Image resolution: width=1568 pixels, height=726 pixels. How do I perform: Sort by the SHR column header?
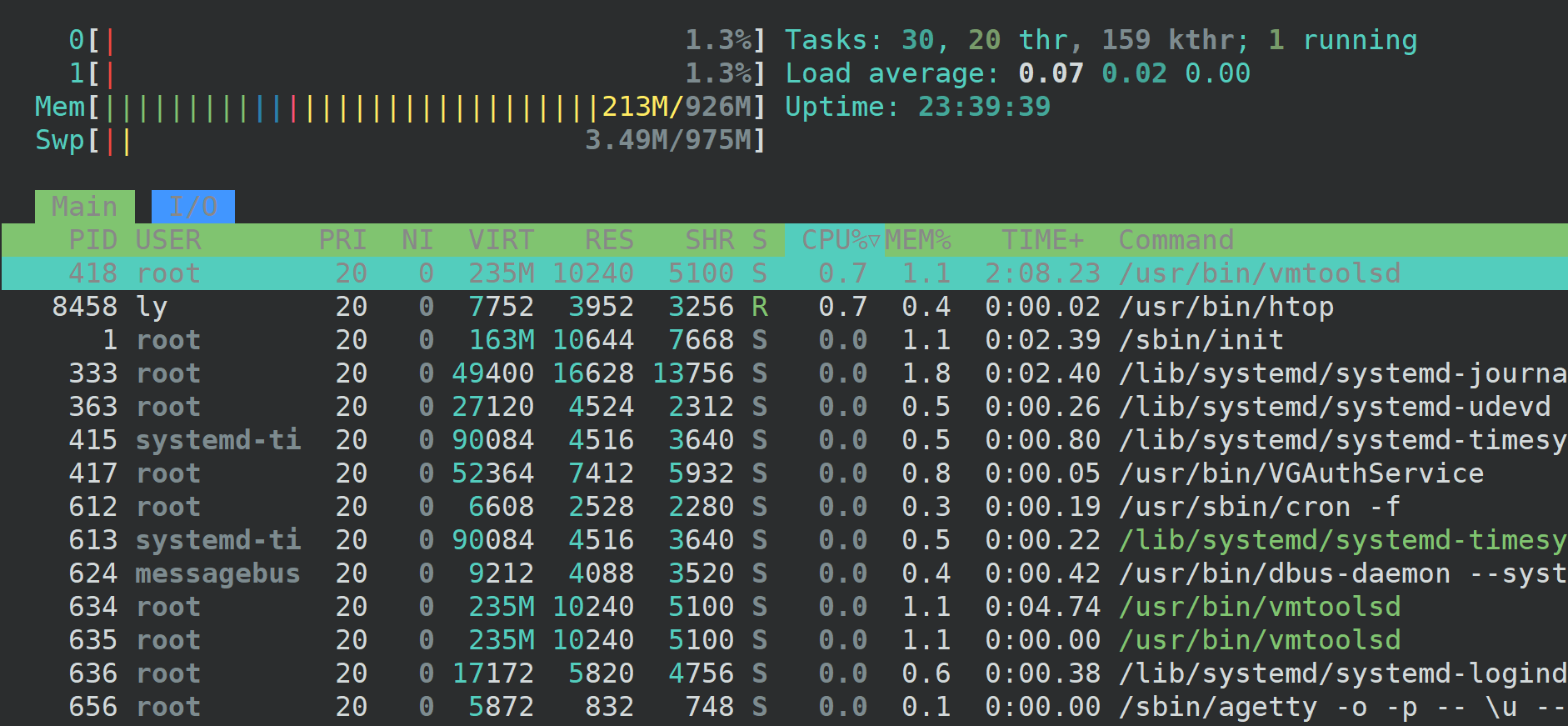point(709,240)
